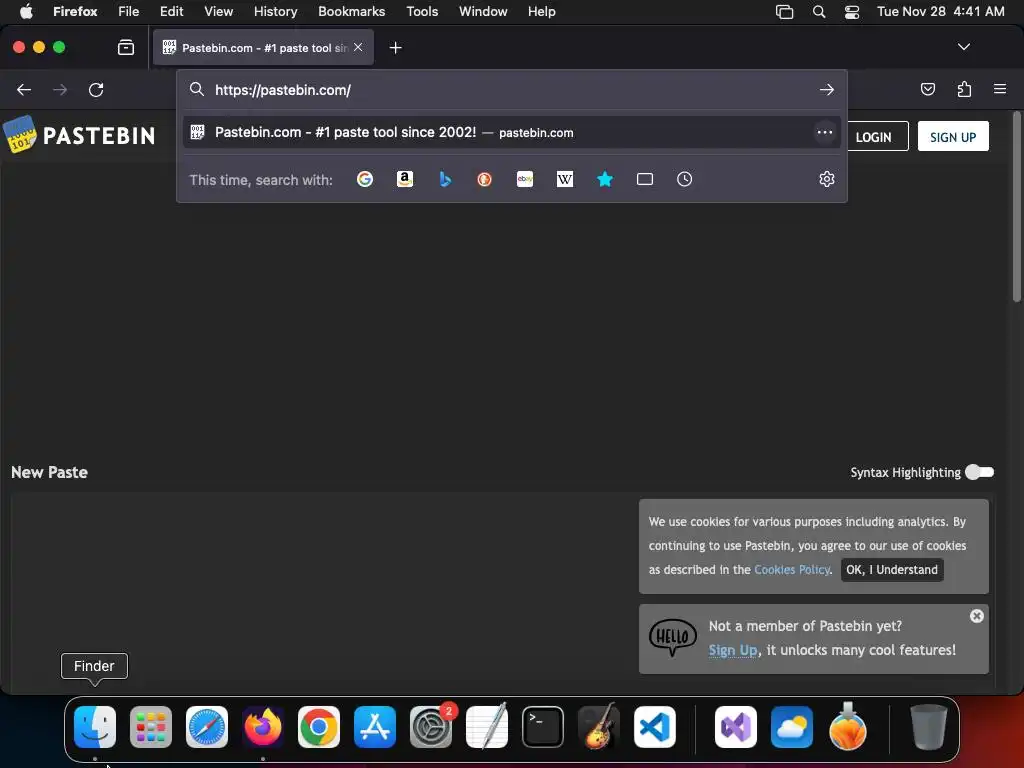Search this time with eBay icon
This screenshot has height=768, width=1024.
(x=525, y=179)
